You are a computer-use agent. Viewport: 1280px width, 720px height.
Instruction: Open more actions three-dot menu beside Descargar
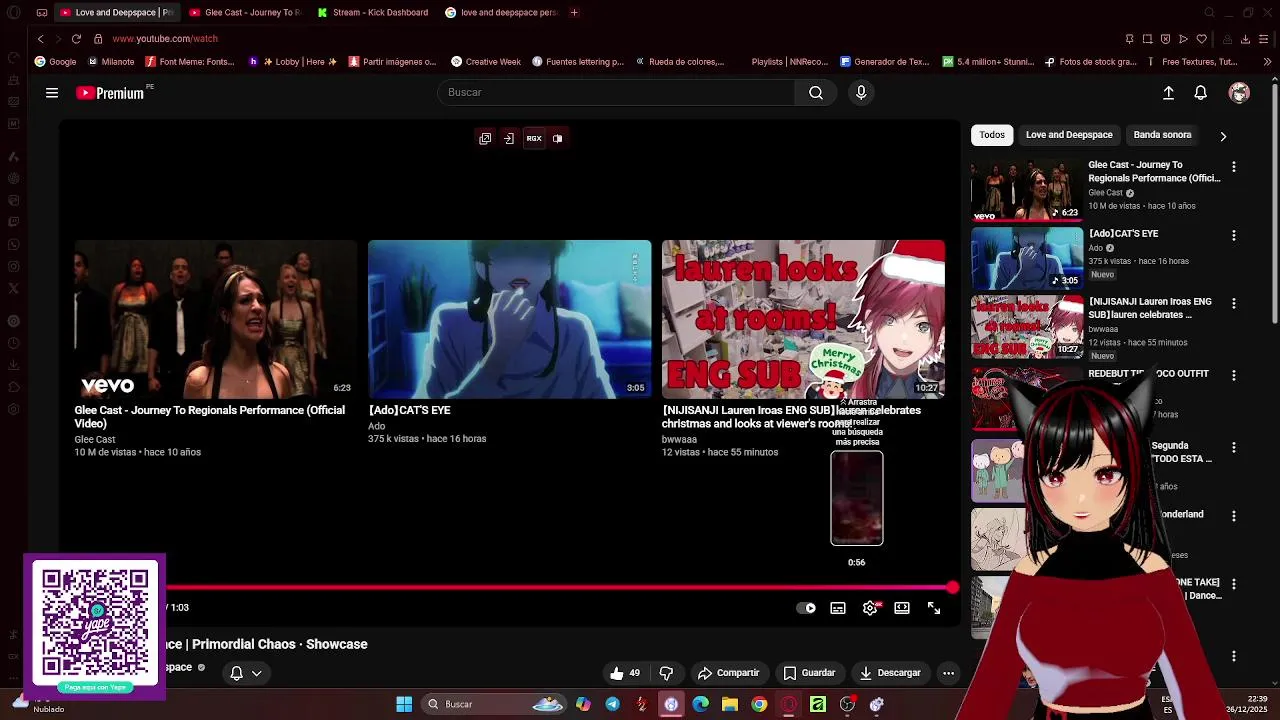(948, 673)
